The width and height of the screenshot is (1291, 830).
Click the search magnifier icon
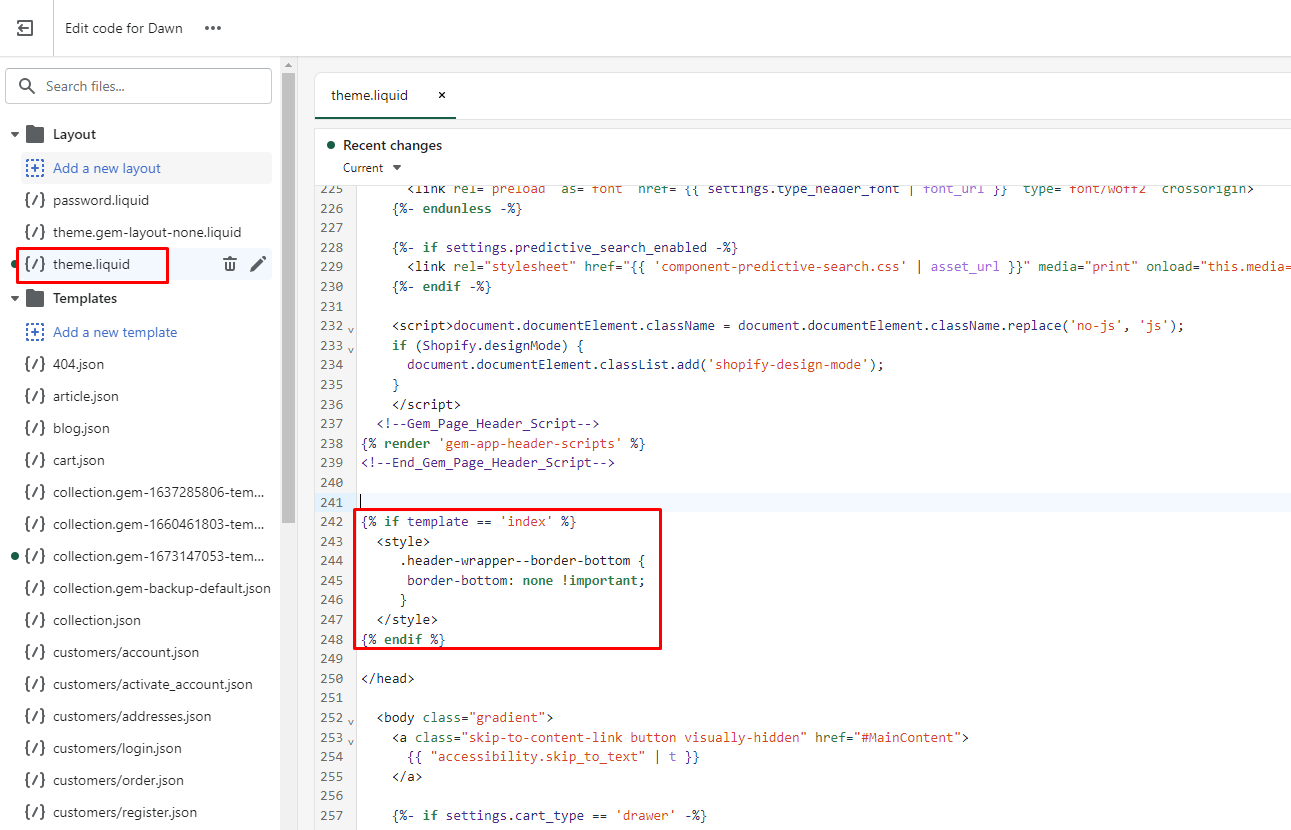27,86
